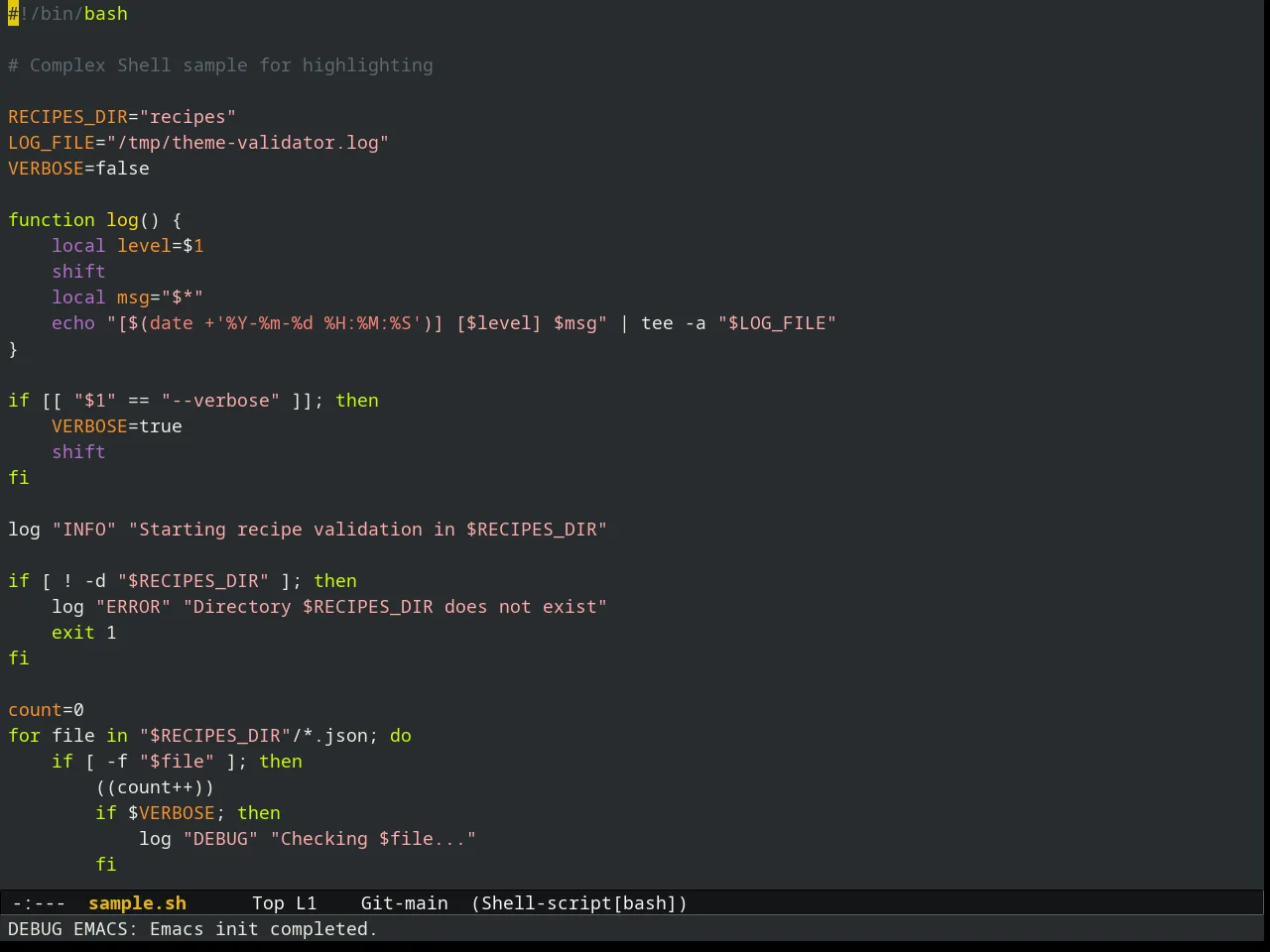Click the '/*.json' glob in the for loop
This screenshot has width=1270, height=952.
[329, 736]
